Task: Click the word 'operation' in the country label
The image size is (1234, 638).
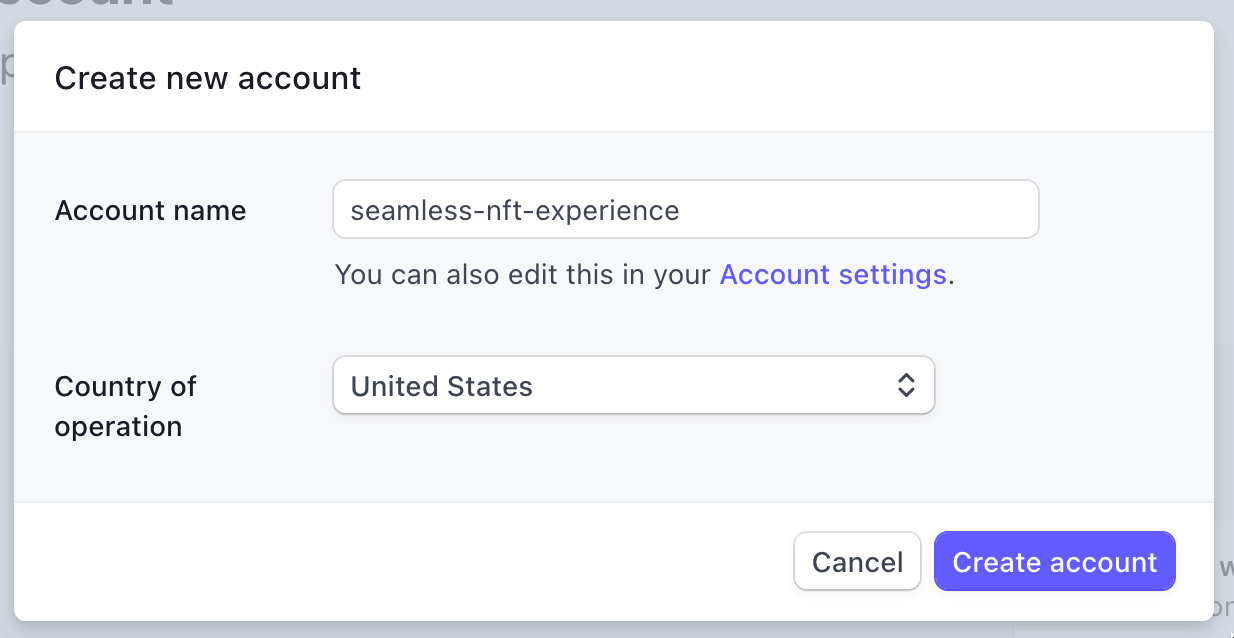Action: click(118, 426)
